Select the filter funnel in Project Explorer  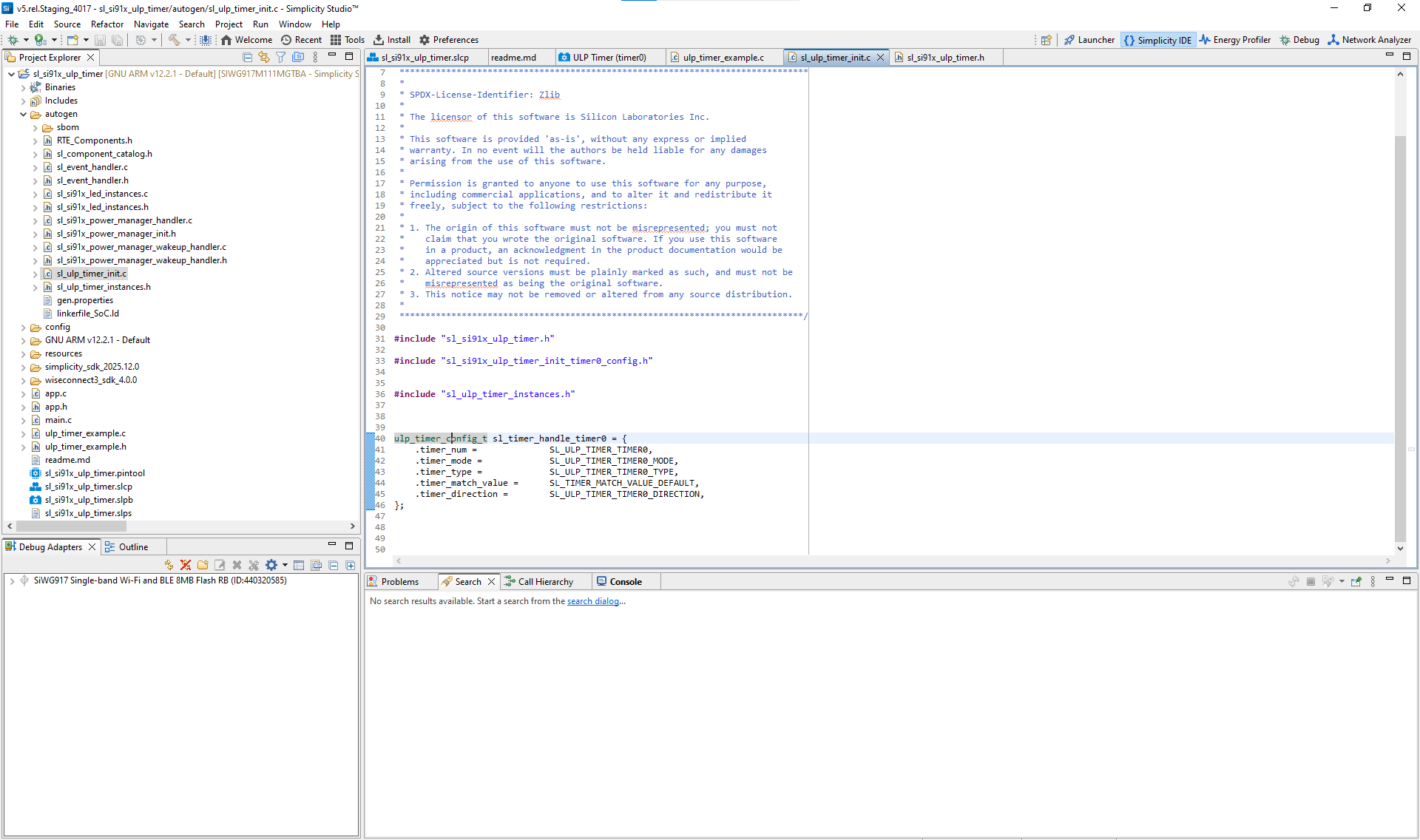click(x=281, y=57)
